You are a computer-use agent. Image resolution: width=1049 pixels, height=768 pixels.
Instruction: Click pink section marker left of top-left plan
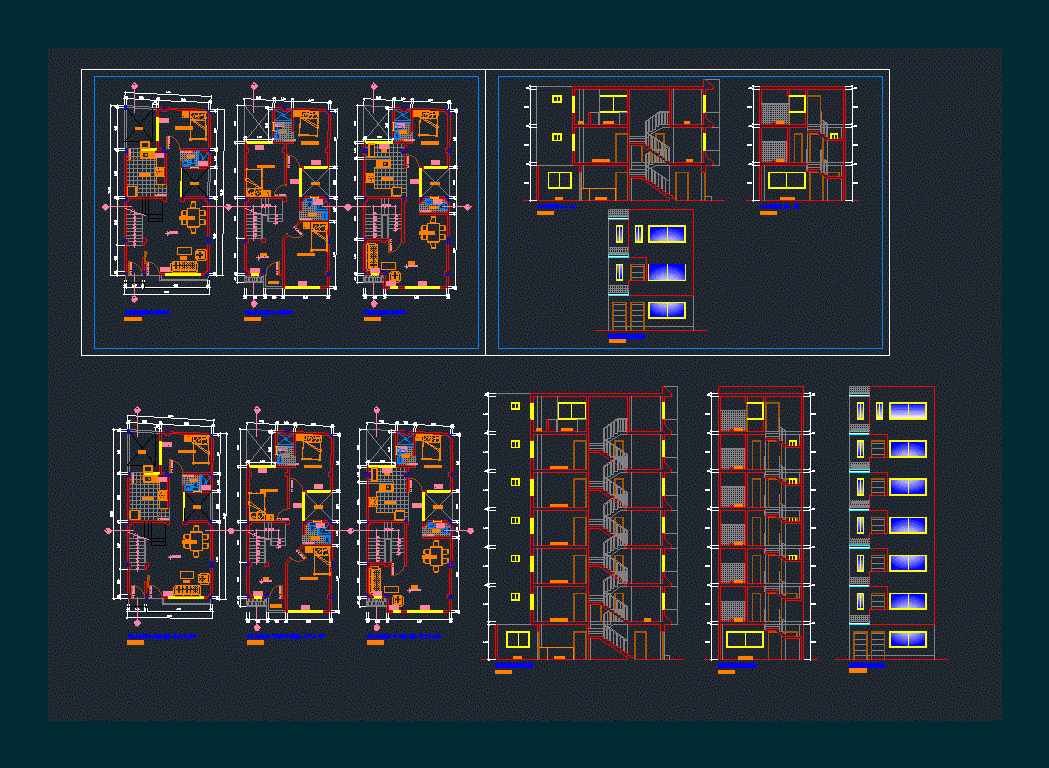(107, 206)
